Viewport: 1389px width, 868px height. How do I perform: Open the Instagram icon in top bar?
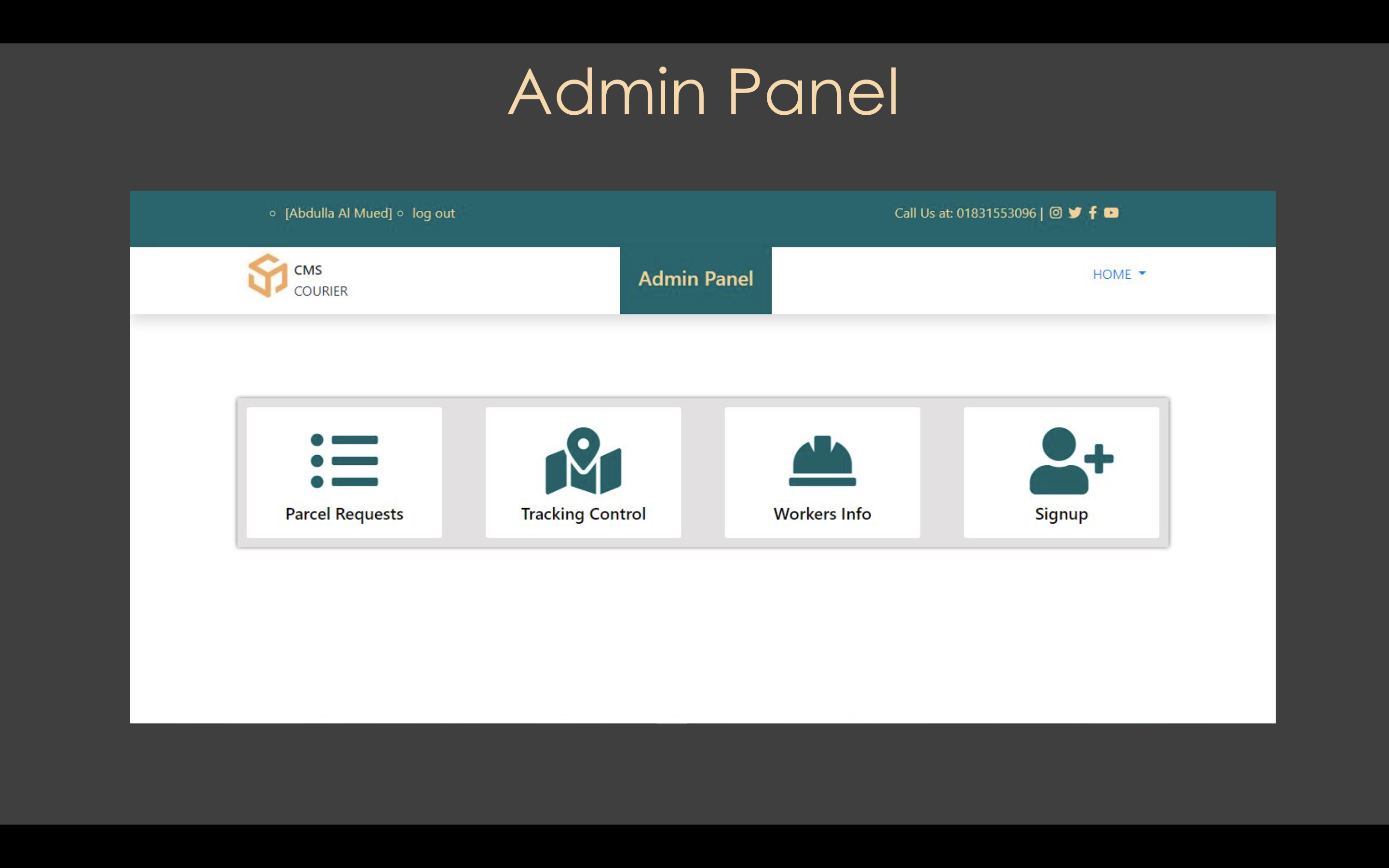[1056, 213]
